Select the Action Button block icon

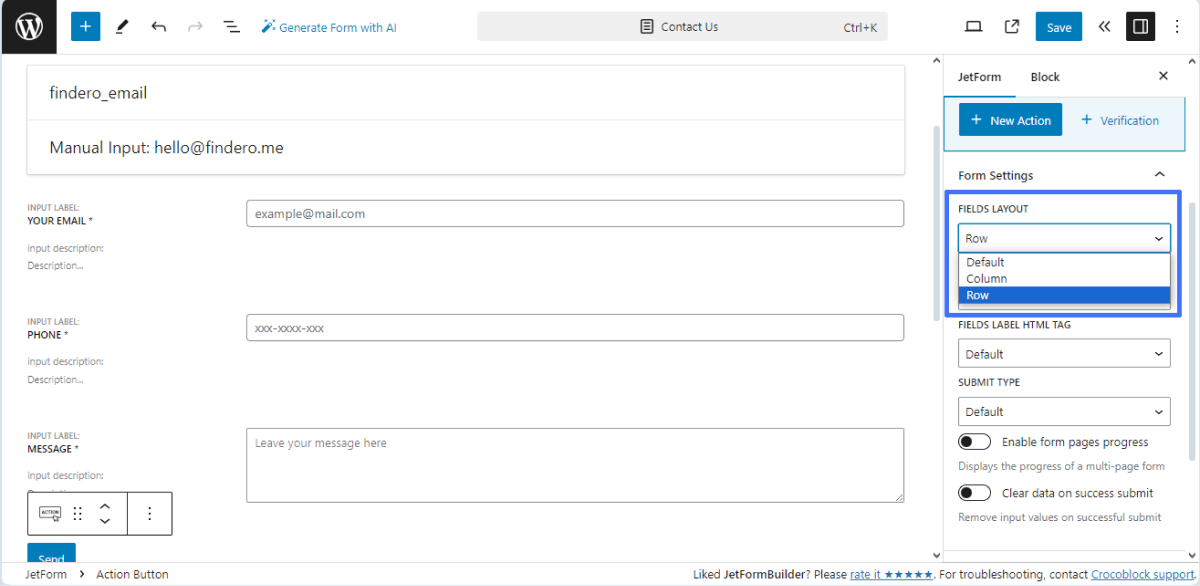pyautogui.click(x=48, y=513)
